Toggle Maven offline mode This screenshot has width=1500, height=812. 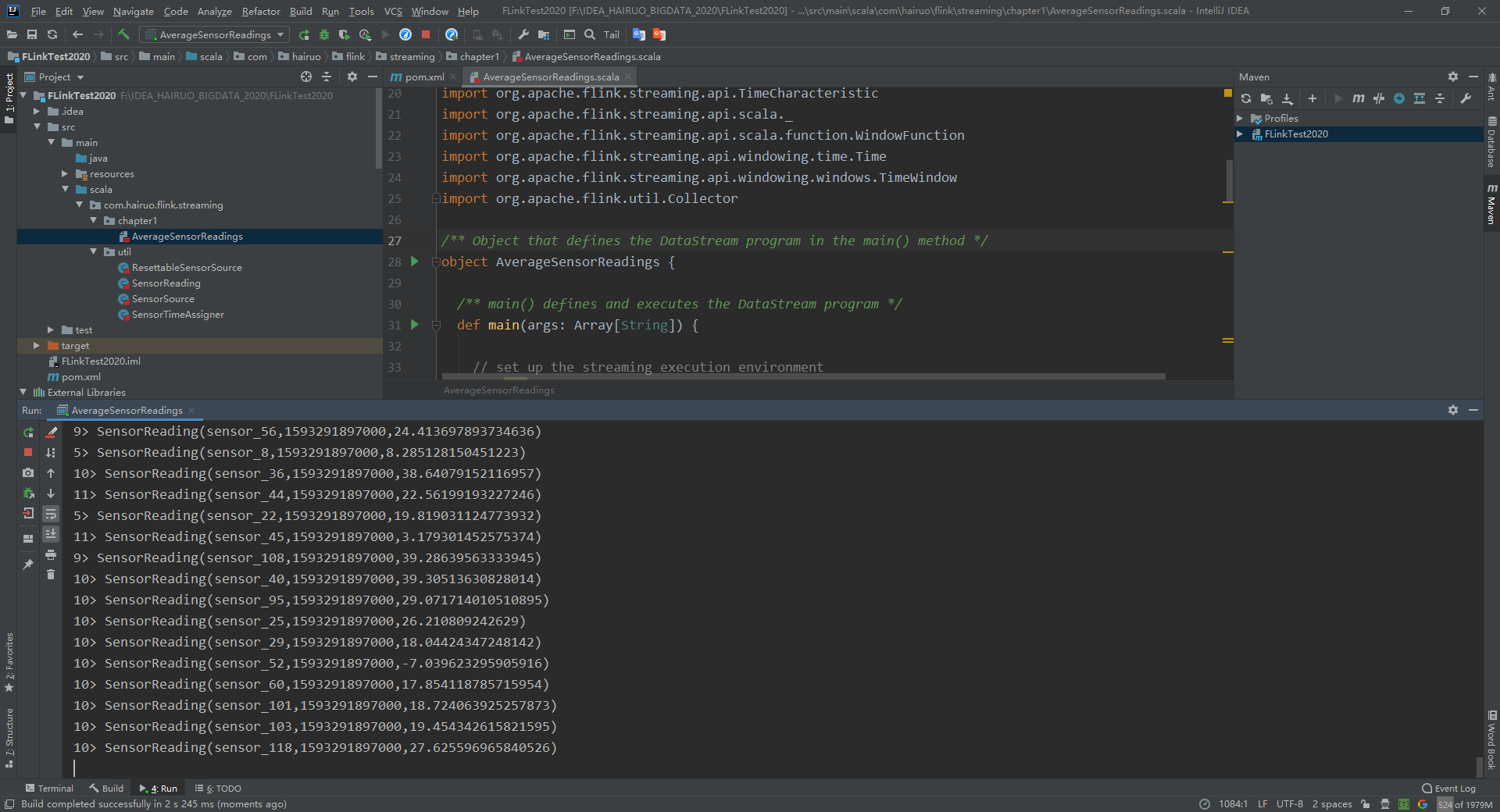point(1379,98)
